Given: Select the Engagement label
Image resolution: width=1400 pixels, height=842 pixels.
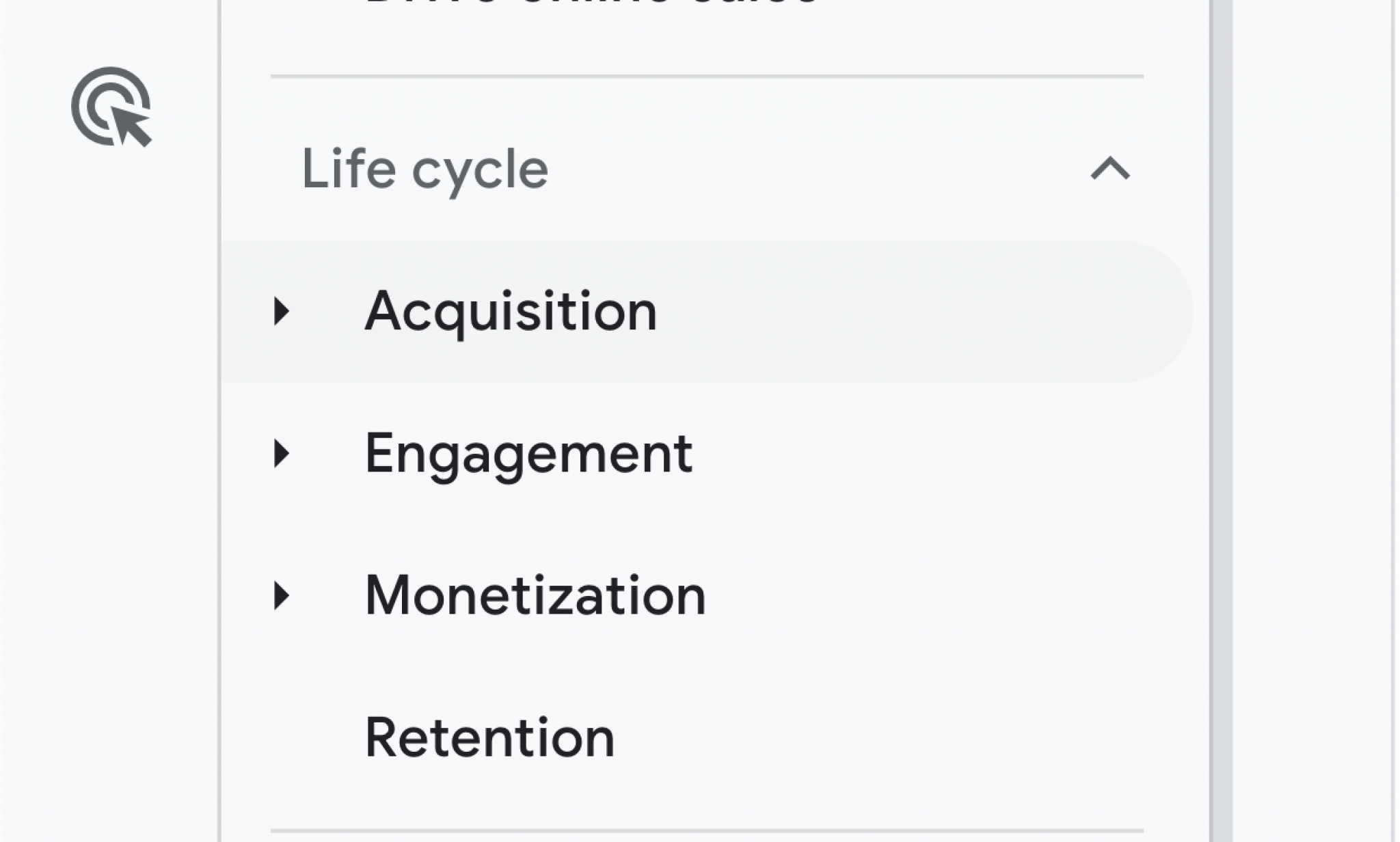Looking at the screenshot, I should tap(528, 453).
